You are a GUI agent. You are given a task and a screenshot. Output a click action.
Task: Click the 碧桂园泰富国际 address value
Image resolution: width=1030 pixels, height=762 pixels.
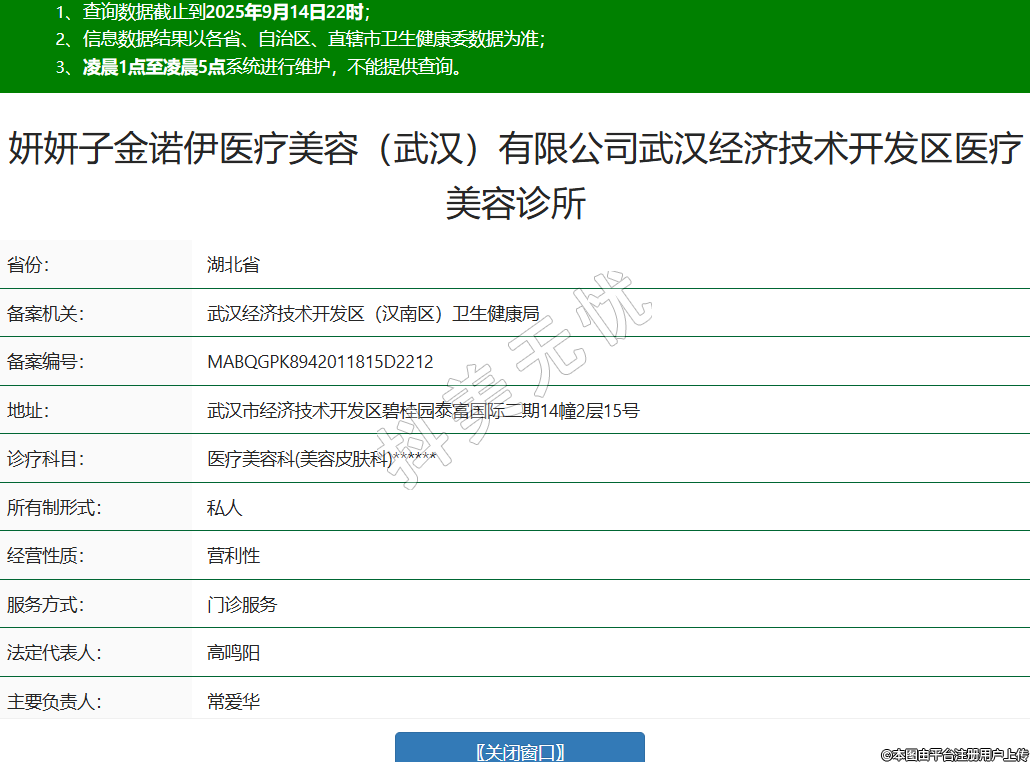coord(422,410)
